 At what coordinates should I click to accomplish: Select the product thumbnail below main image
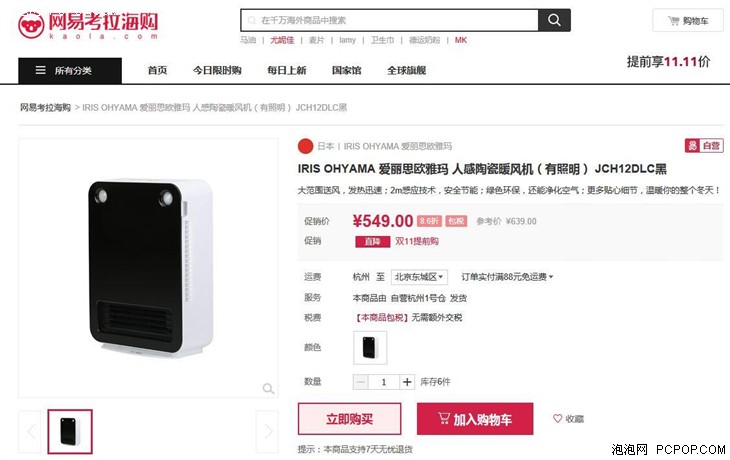click(70, 432)
